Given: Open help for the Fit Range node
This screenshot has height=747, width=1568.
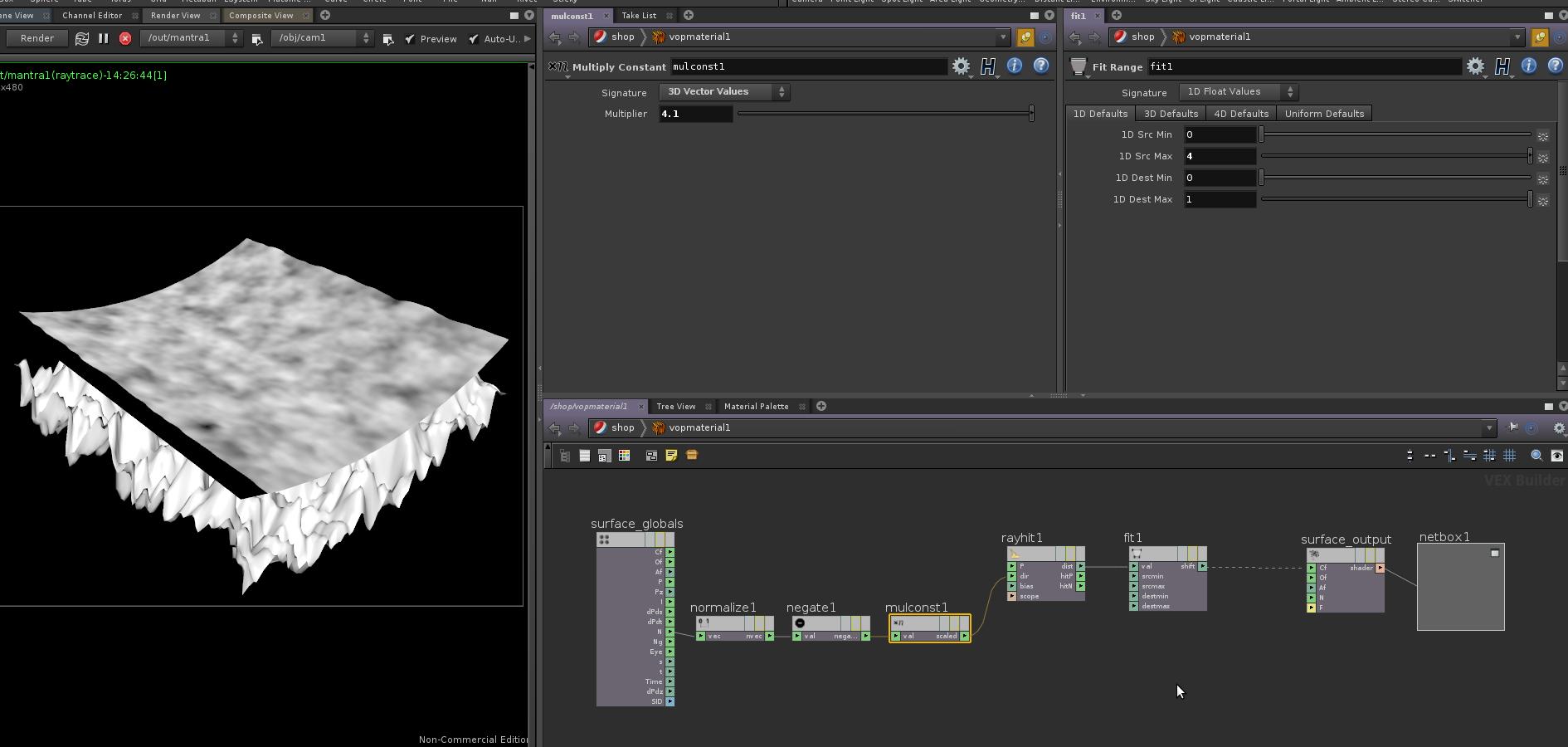Looking at the screenshot, I should pos(1556,66).
